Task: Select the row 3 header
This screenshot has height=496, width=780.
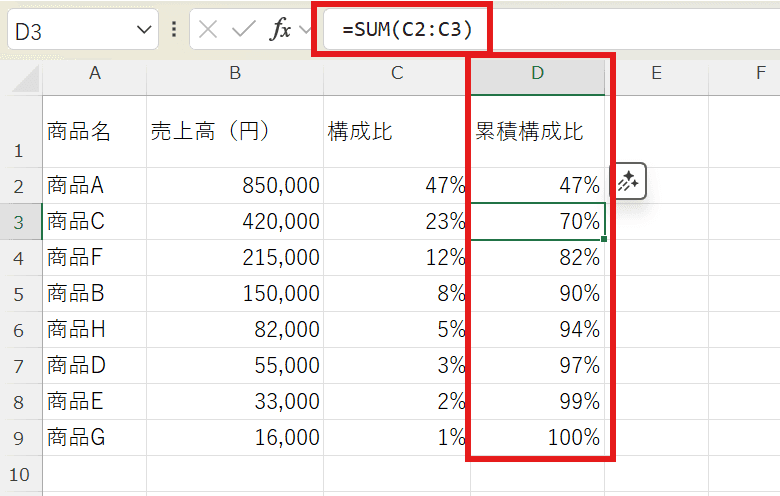Action: coord(20,221)
